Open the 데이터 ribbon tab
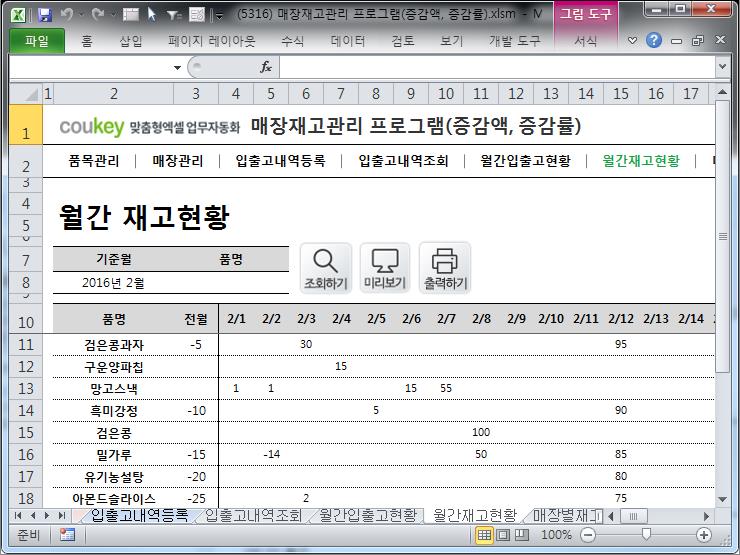Image resolution: width=740 pixels, height=555 pixels. coord(348,41)
